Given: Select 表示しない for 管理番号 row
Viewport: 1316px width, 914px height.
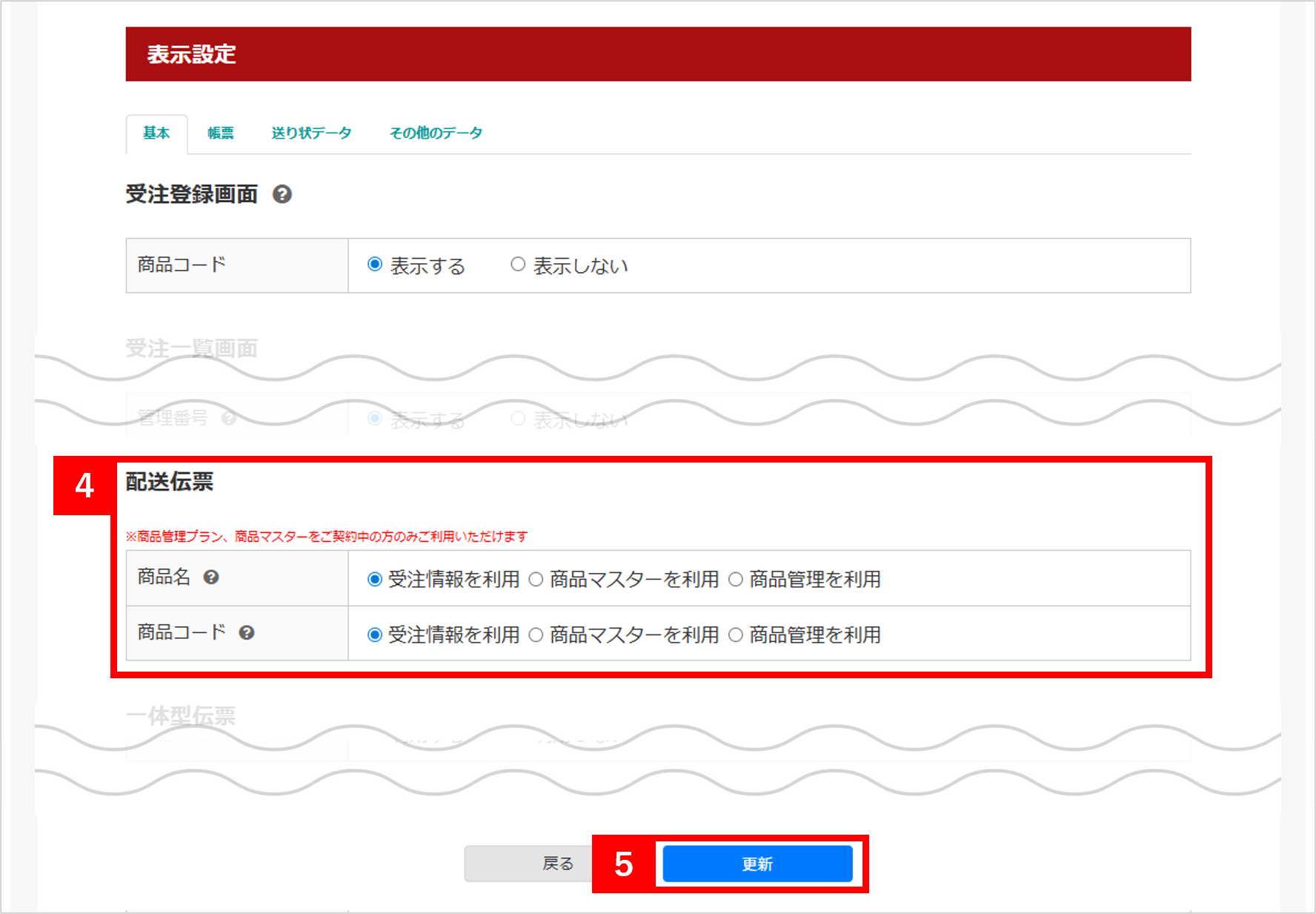Looking at the screenshot, I should coord(518,419).
